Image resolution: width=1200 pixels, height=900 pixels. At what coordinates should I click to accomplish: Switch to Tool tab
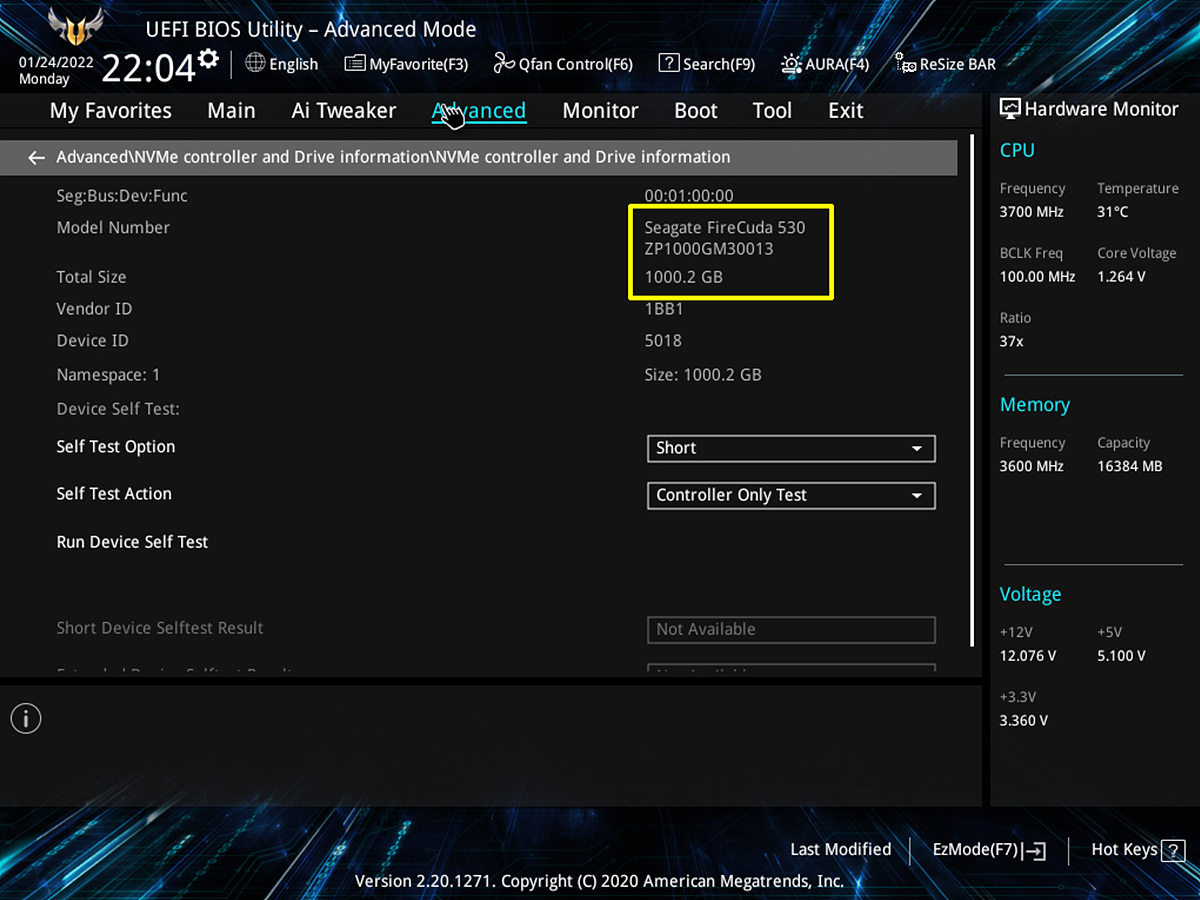point(772,111)
